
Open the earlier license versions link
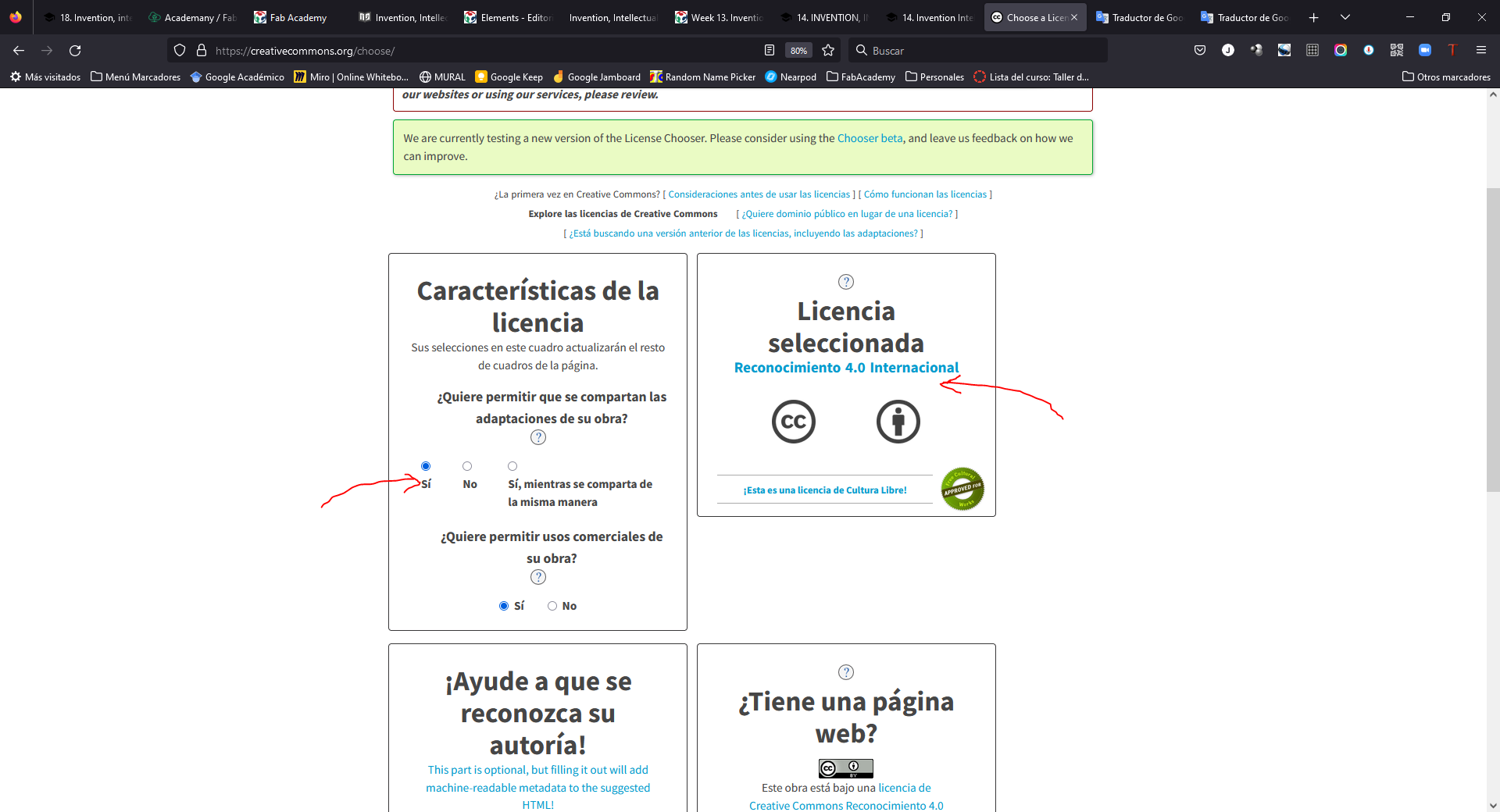click(744, 233)
